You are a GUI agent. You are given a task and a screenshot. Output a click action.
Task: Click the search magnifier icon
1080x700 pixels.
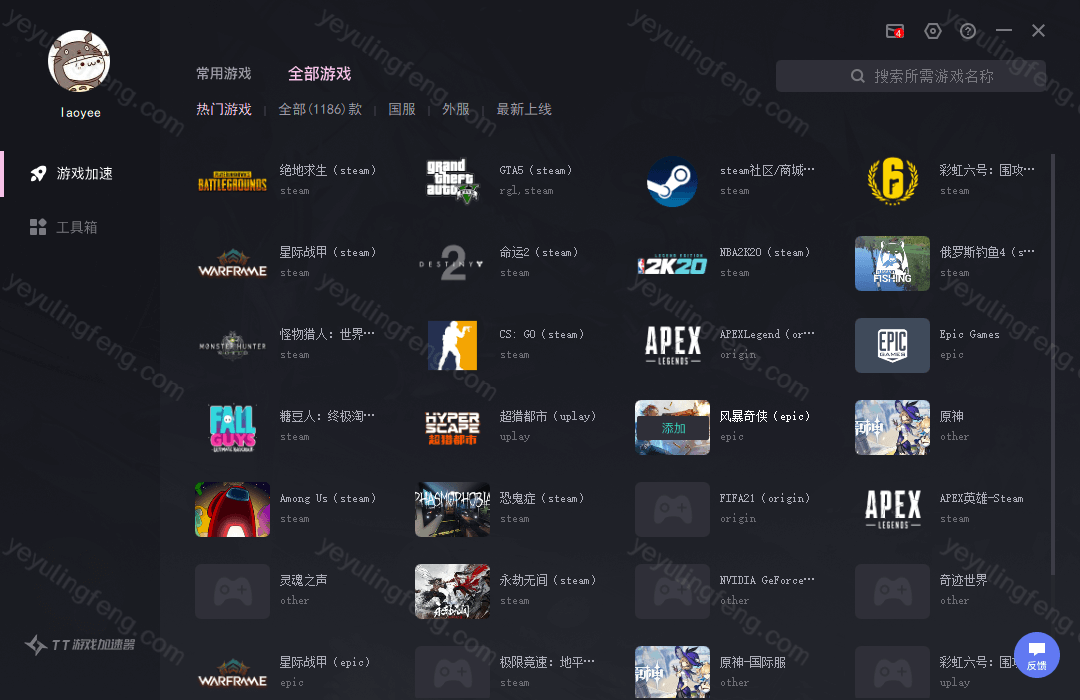click(858, 76)
